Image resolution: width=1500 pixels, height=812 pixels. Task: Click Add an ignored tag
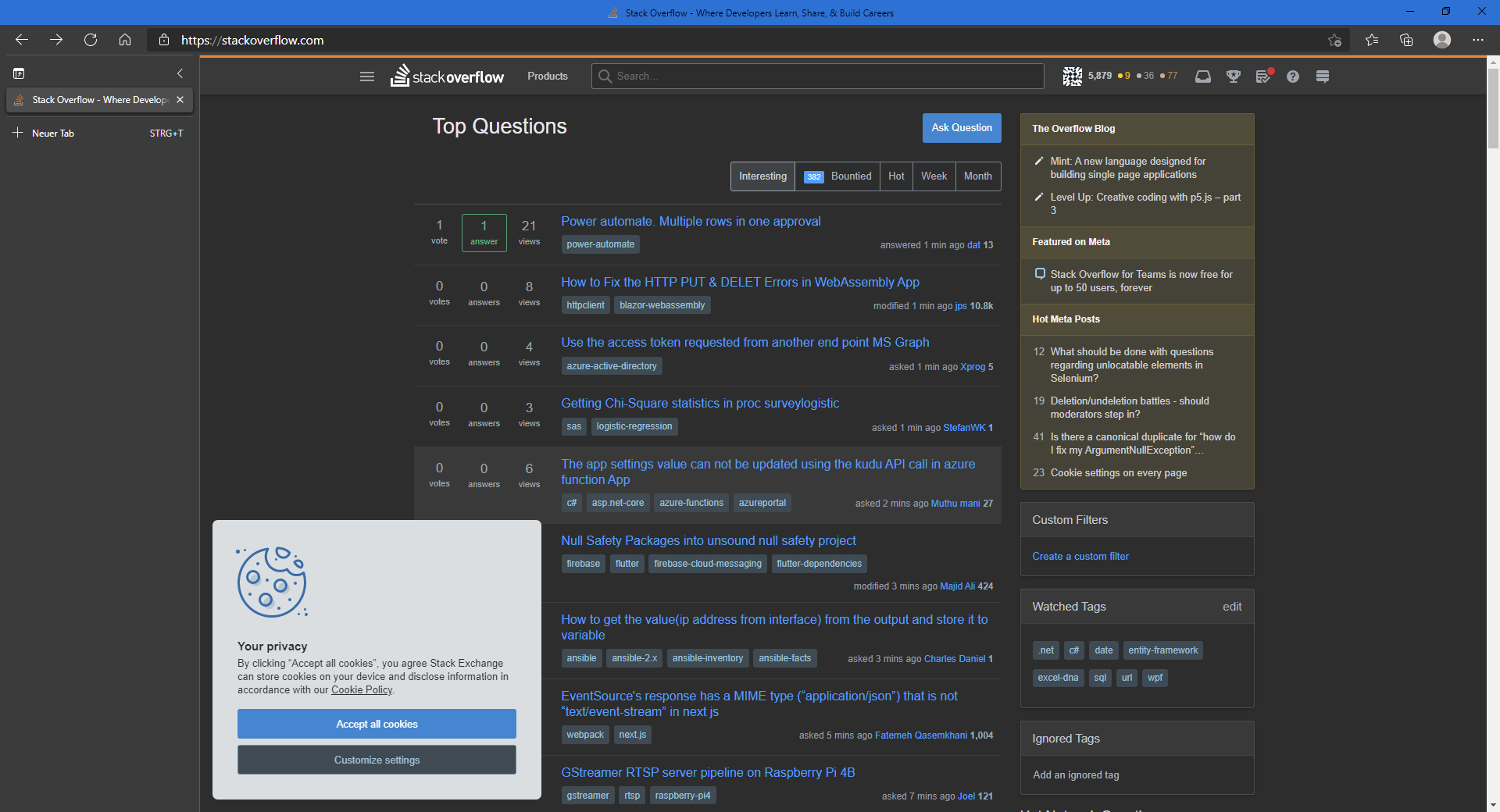coord(1076,775)
